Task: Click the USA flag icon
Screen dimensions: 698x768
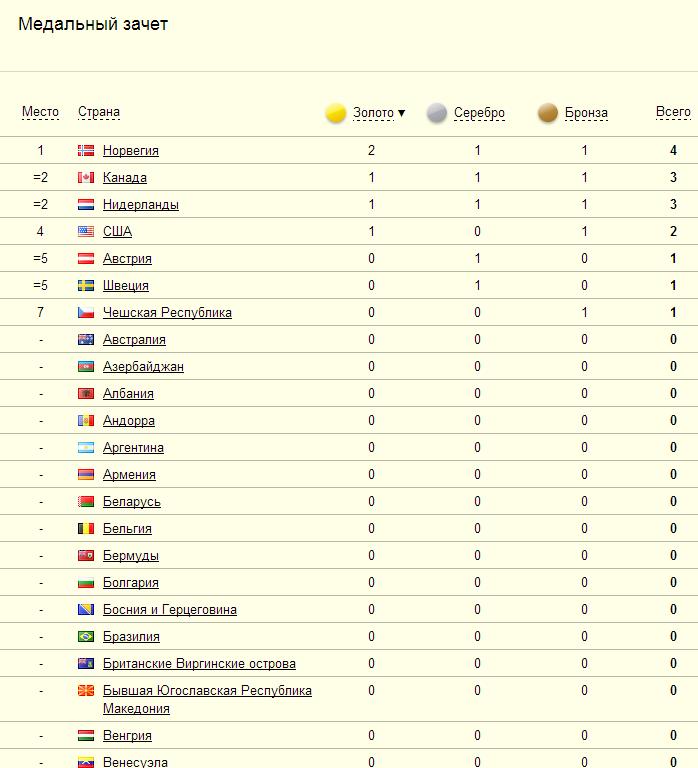Action: point(86,232)
